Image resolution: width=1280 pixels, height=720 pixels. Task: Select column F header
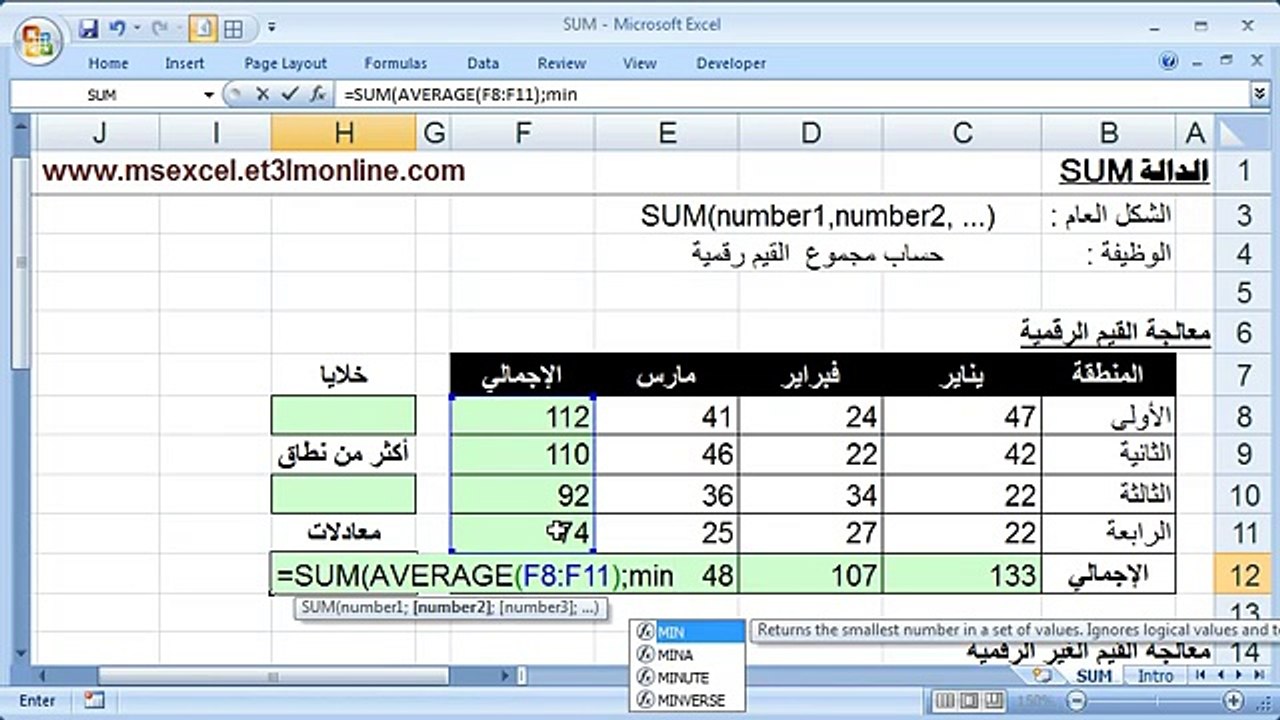pyautogui.click(x=523, y=134)
